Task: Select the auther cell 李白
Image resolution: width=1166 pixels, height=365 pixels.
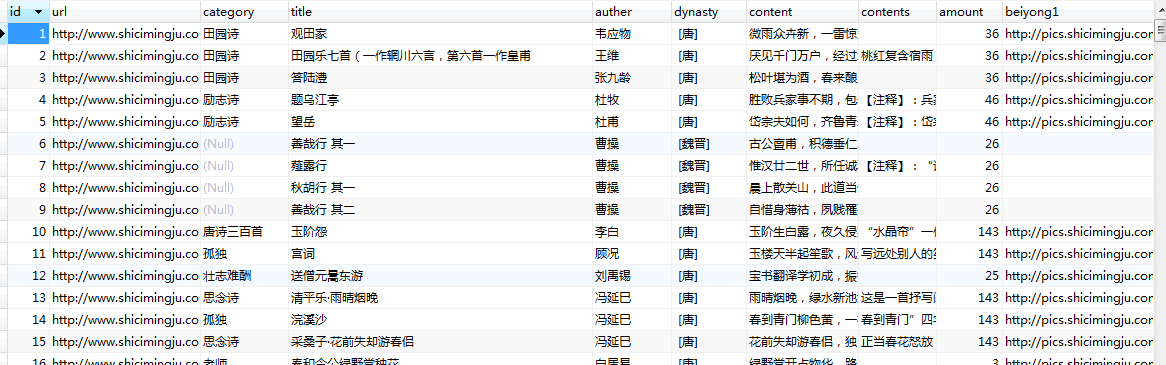Action: pos(632,231)
